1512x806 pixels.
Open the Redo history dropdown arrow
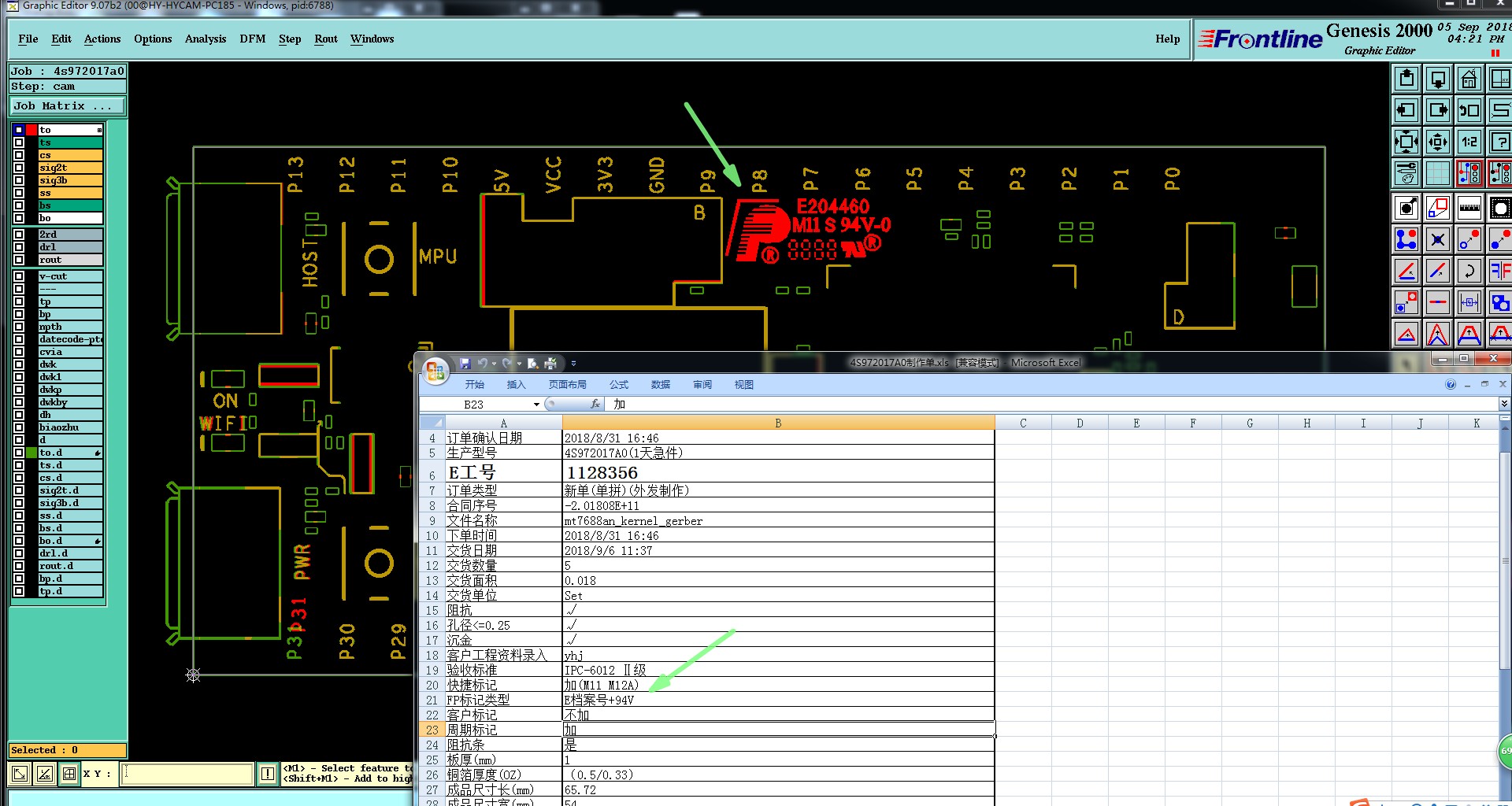pos(519,364)
